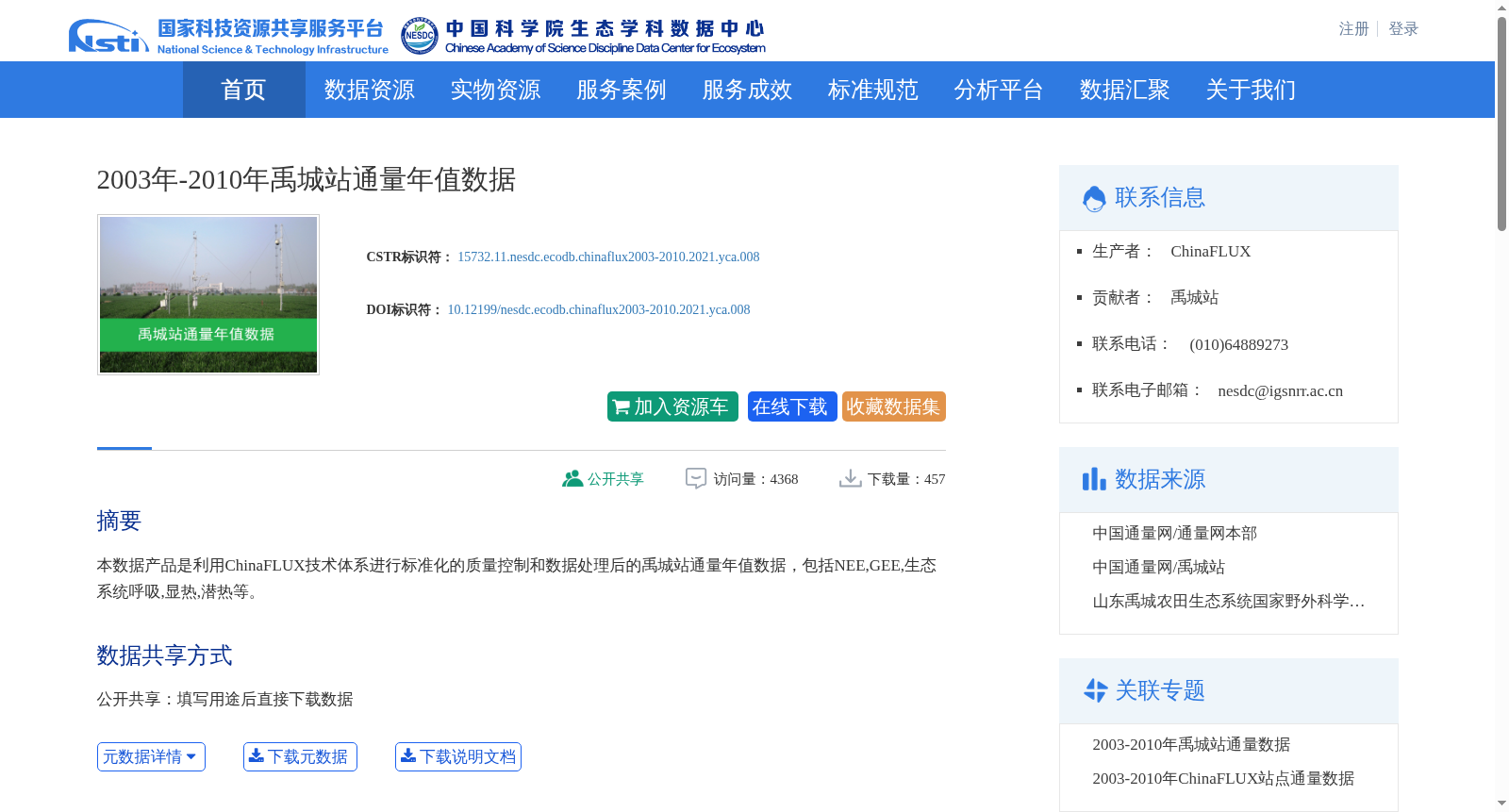This screenshot has height=812, width=1509.
Task: Open the 首页 menu tab
Action: (243, 90)
